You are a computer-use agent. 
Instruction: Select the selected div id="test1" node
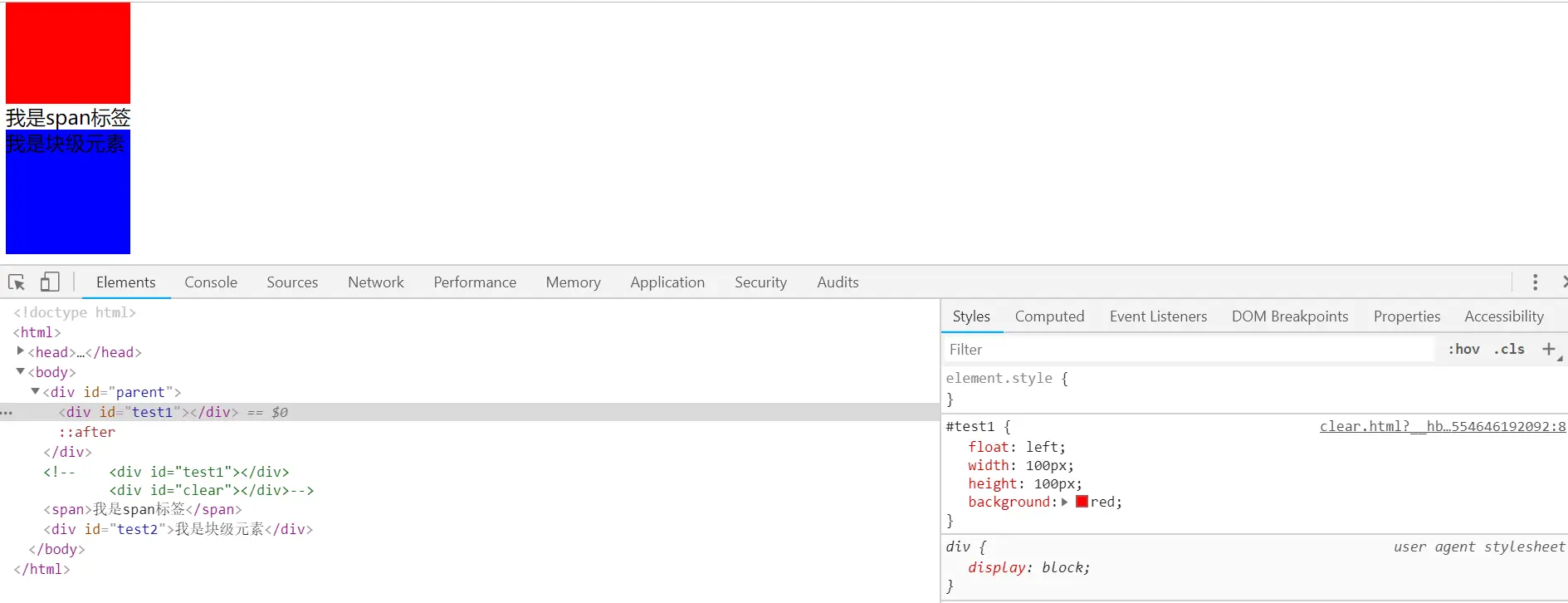click(470, 412)
